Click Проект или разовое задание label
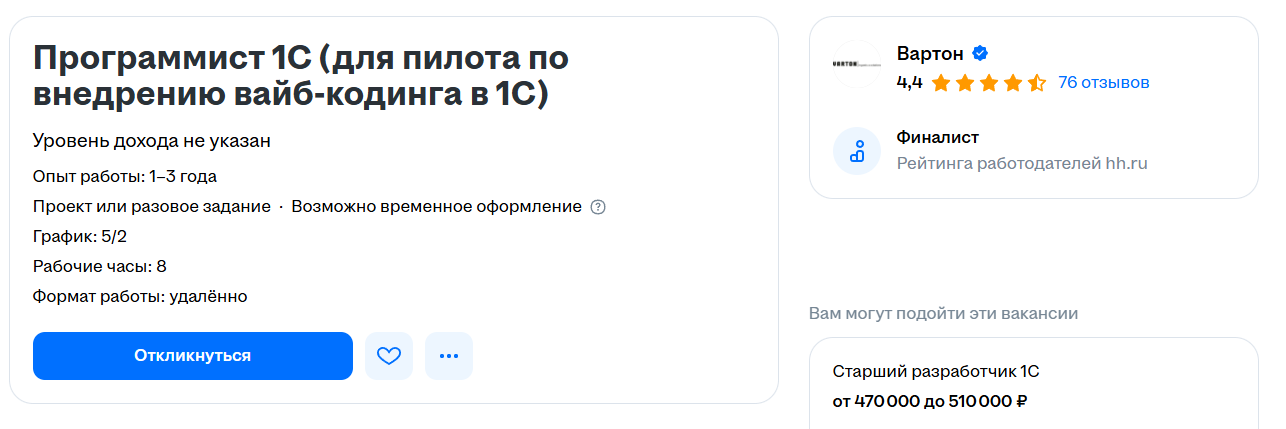The height and width of the screenshot is (429, 1286). click(x=151, y=207)
